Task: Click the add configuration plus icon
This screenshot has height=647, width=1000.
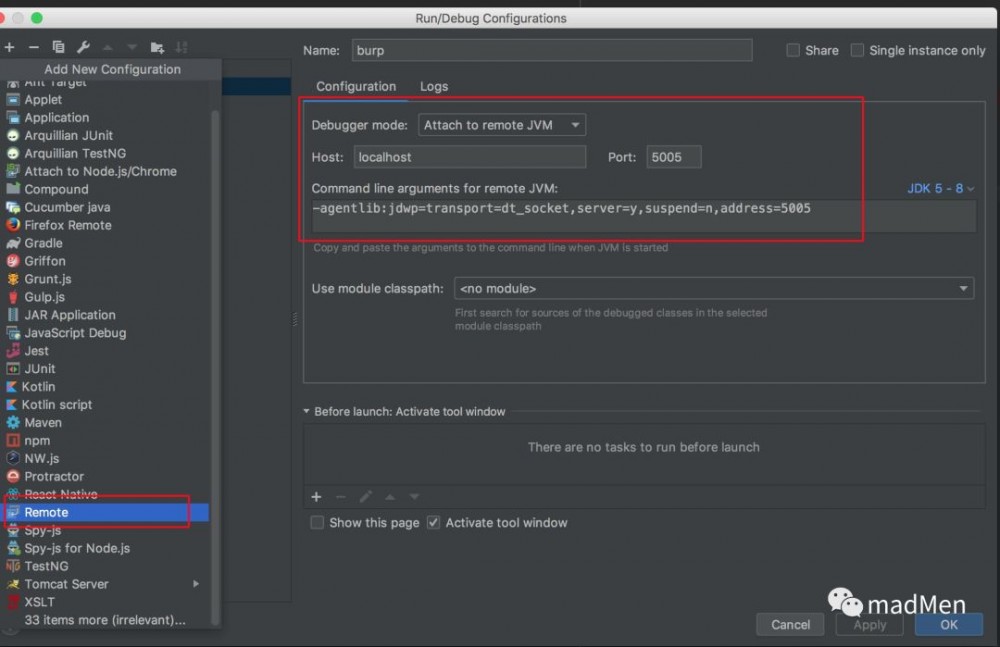Action: coord(10,47)
